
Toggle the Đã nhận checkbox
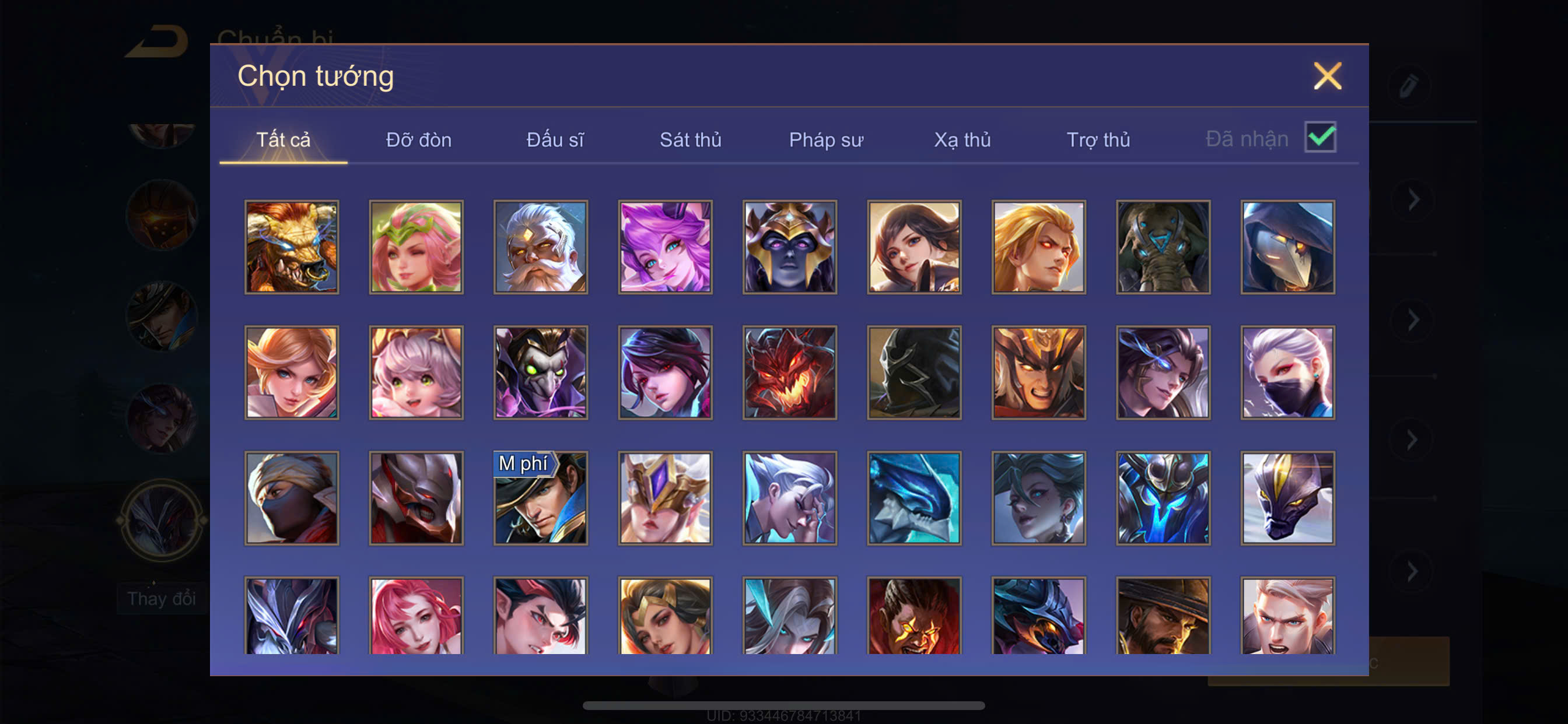coord(1320,138)
